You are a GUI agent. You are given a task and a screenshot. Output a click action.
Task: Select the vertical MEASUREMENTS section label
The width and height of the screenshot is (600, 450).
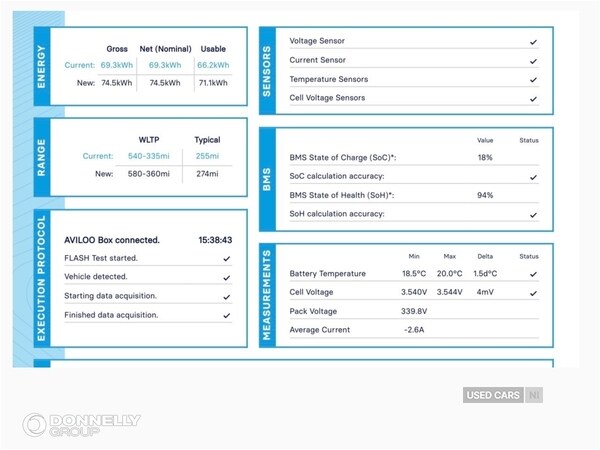(x=267, y=297)
